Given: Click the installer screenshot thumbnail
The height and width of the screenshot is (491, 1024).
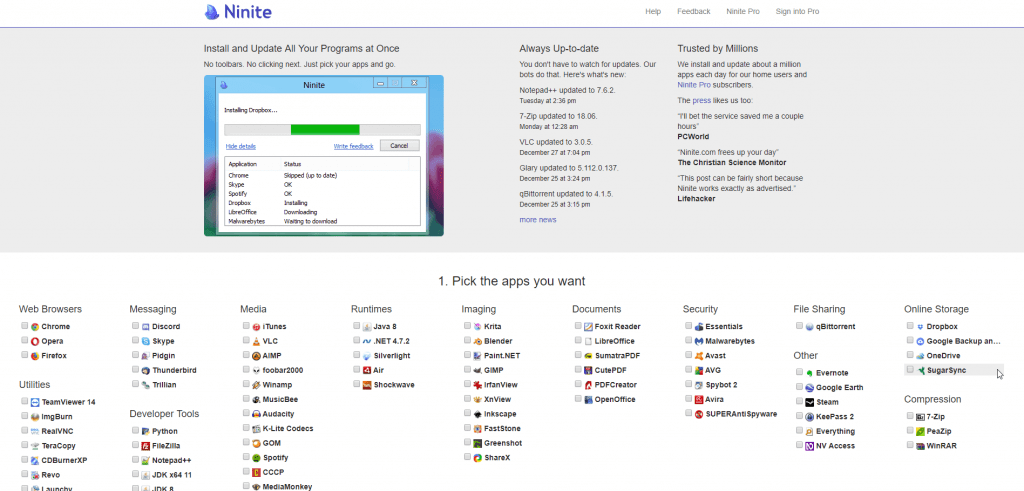Looking at the screenshot, I should tap(324, 155).
